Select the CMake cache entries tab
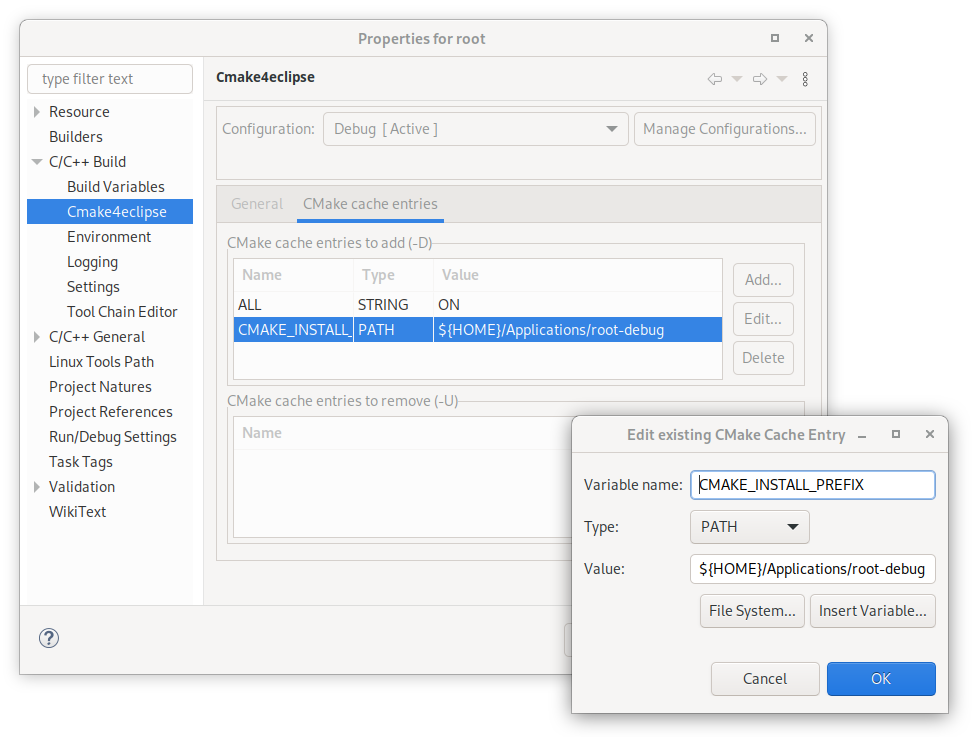 pyautogui.click(x=370, y=204)
